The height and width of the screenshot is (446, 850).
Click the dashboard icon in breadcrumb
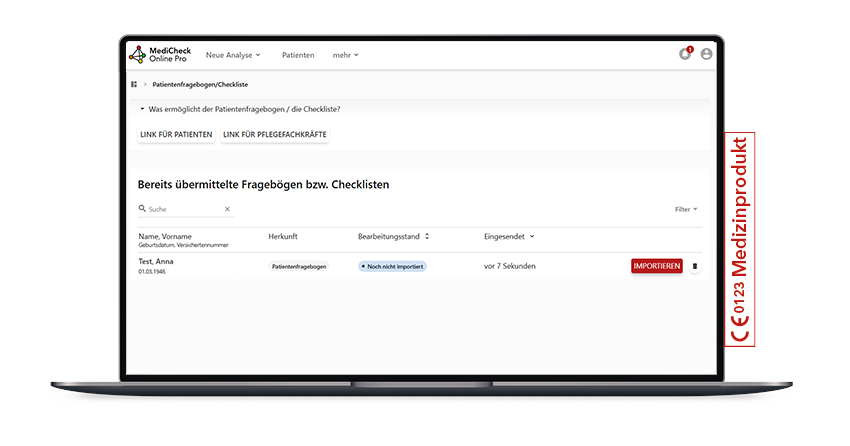coord(134,85)
